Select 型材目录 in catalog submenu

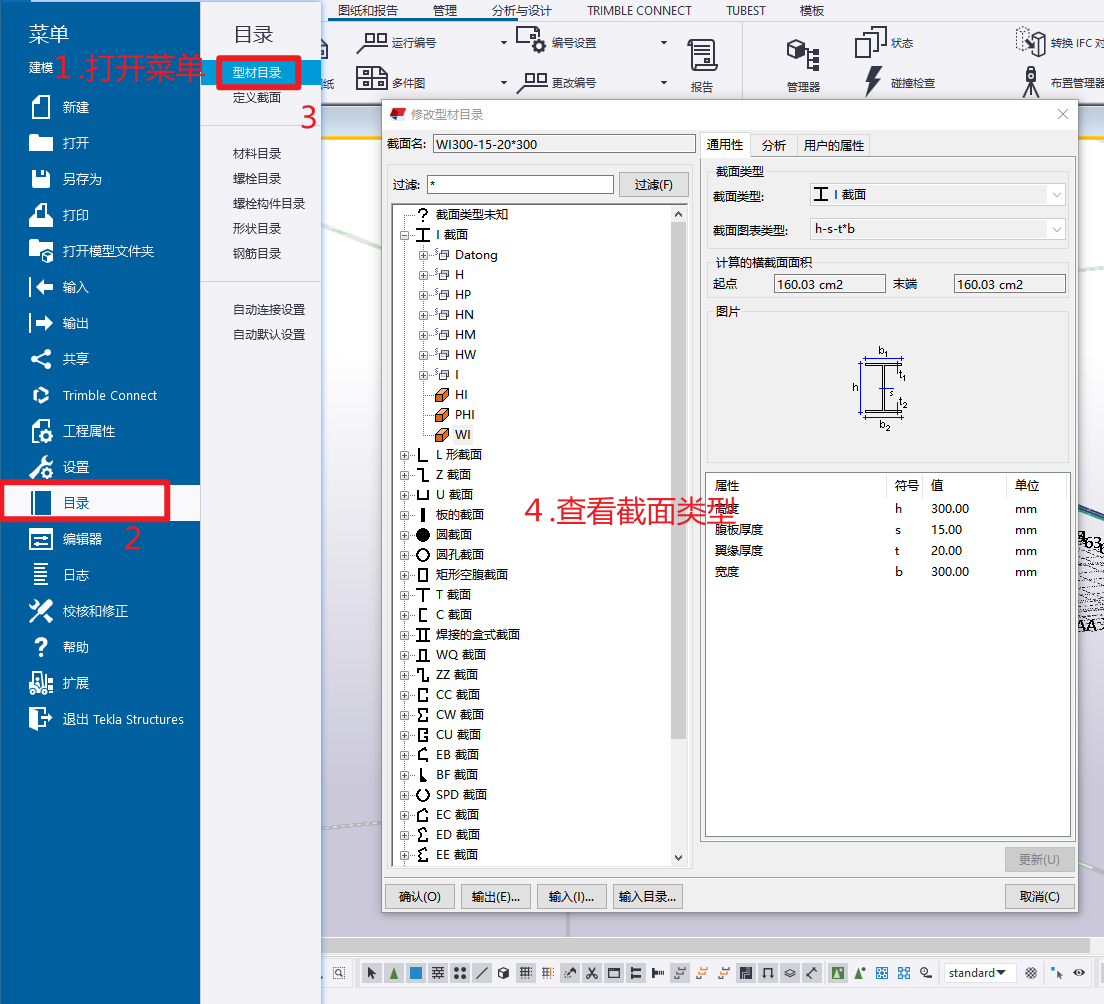257,73
